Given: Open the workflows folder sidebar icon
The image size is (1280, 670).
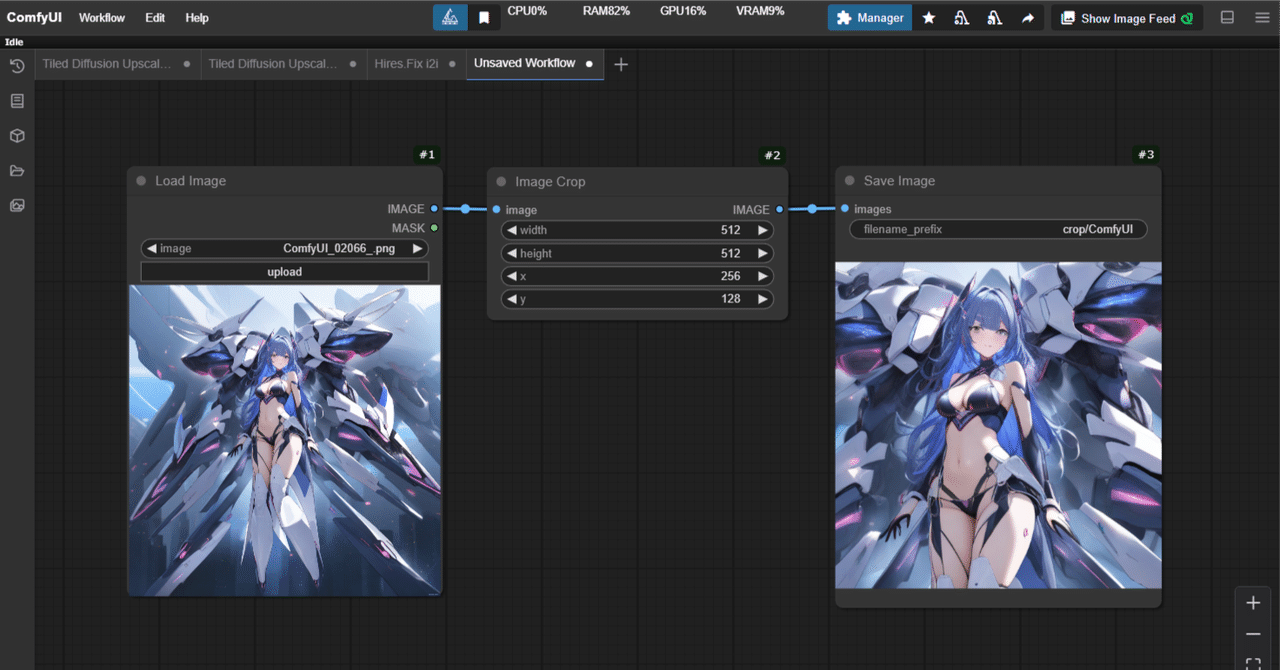Looking at the screenshot, I should (x=17, y=171).
